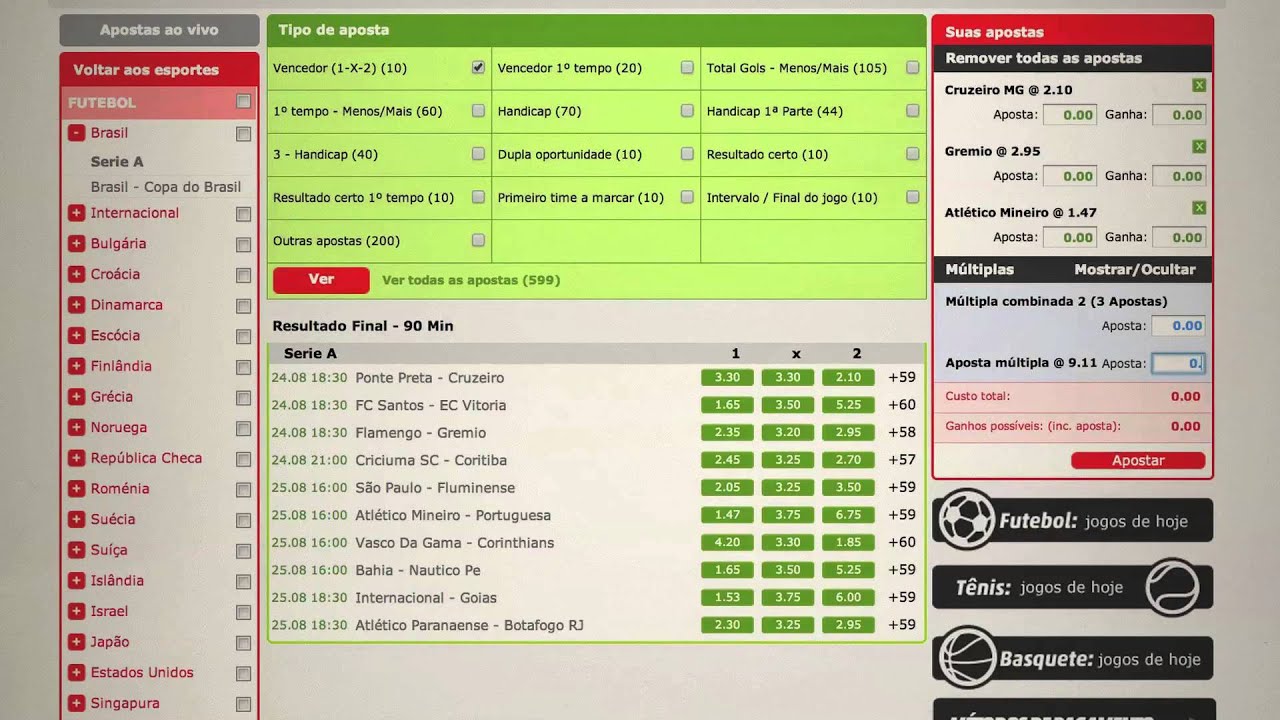The image size is (1280, 720).
Task: Click the red Apostar button
Action: (1138, 461)
